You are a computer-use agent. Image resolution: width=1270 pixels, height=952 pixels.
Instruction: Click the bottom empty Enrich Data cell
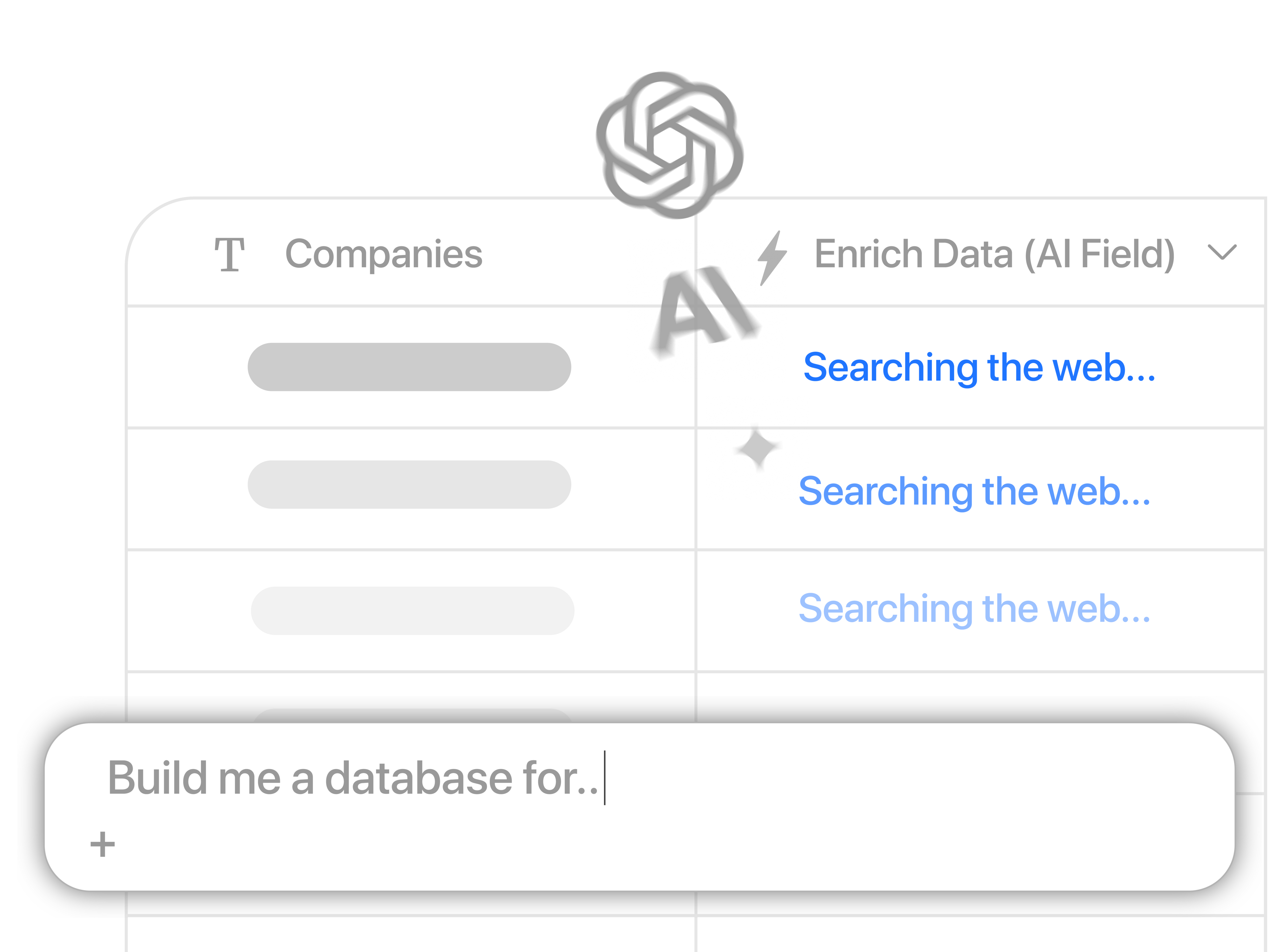(976, 934)
